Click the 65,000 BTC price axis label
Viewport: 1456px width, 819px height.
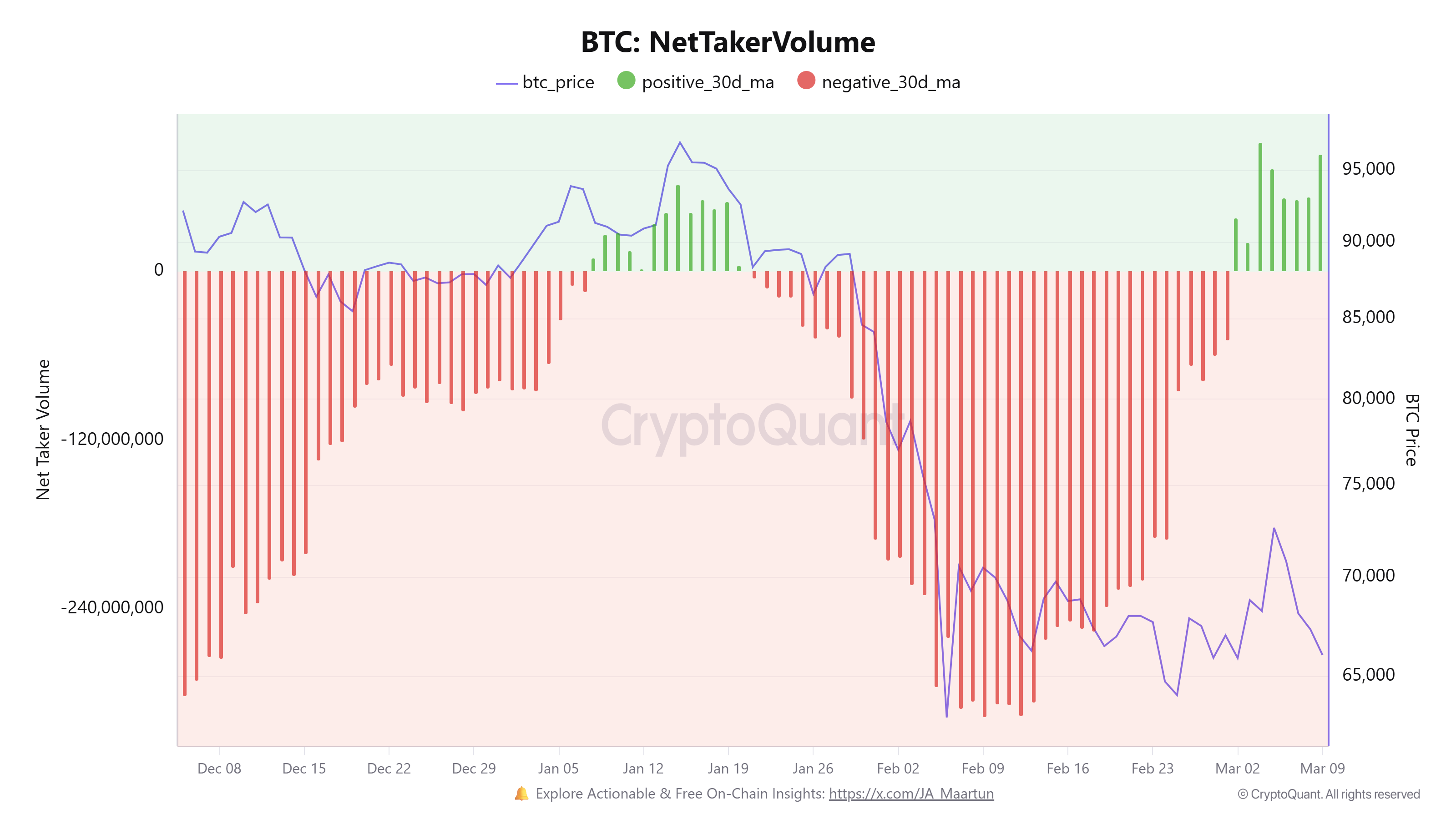[1368, 674]
